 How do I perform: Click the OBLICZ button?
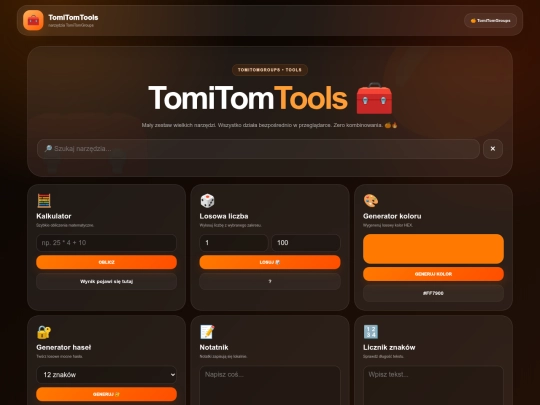click(x=106, y=262)
